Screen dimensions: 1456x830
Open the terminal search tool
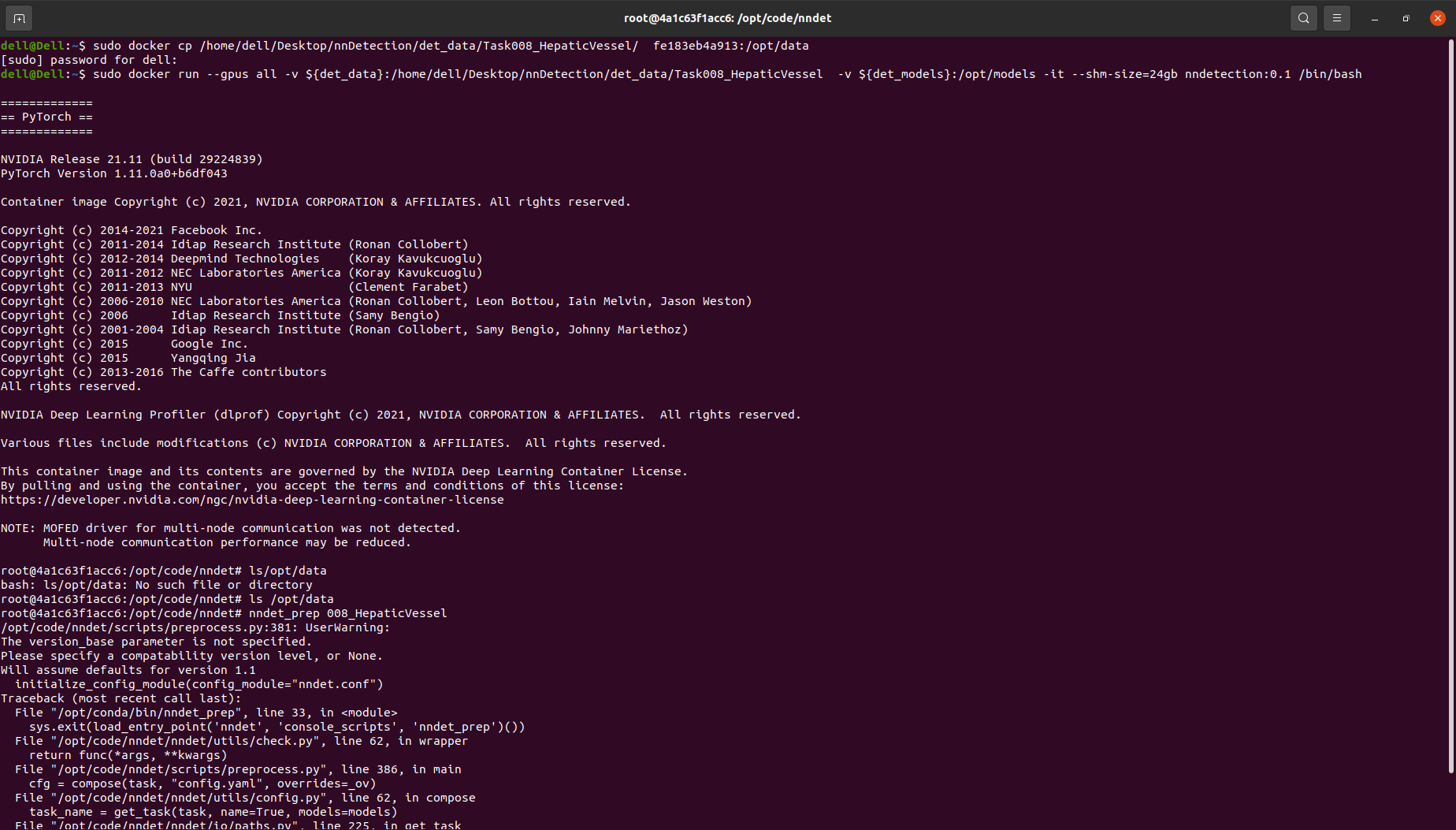(x=1303, y=17)
